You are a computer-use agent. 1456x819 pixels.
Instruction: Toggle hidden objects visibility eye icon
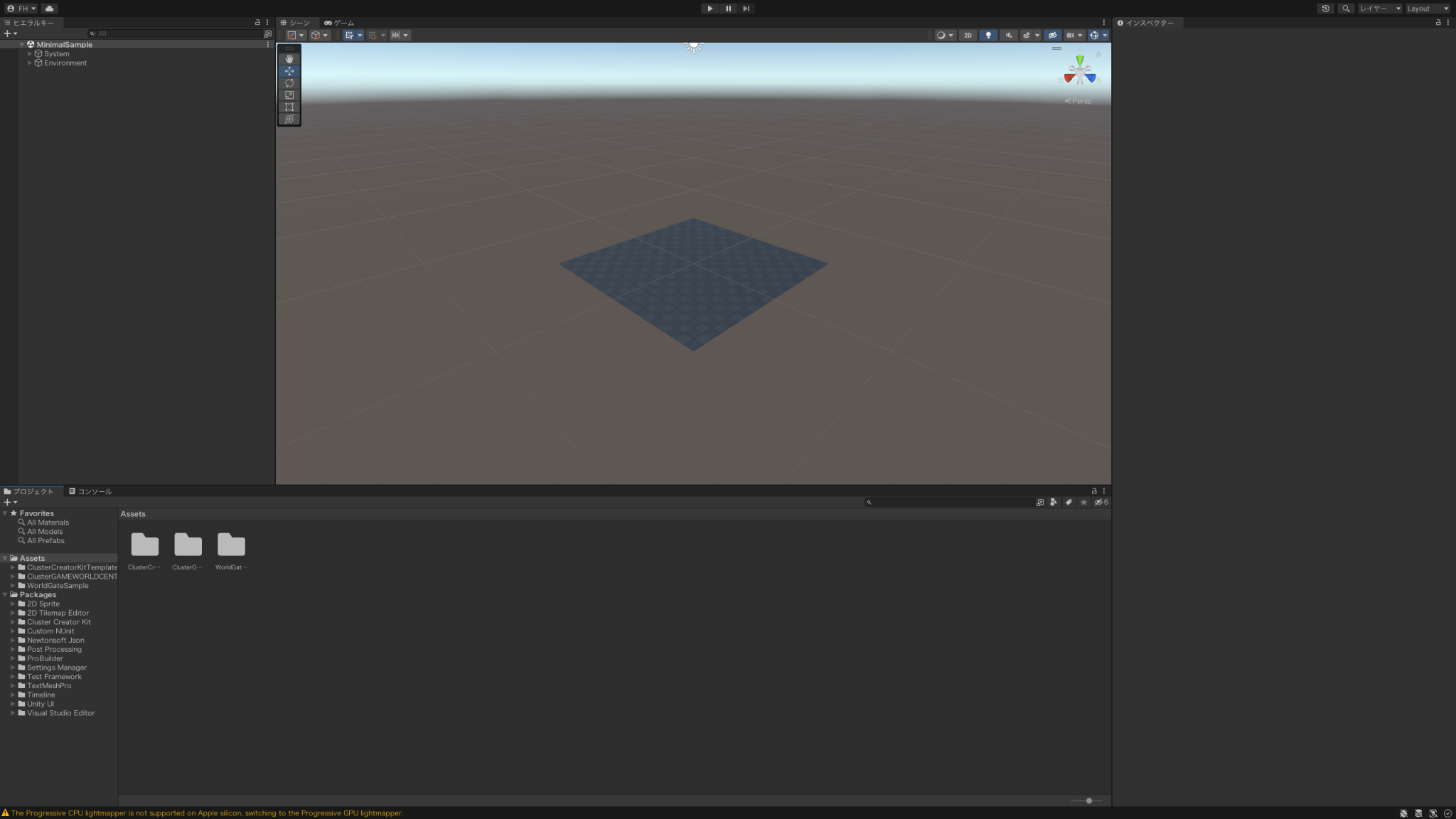click(x=1052, y=36)
